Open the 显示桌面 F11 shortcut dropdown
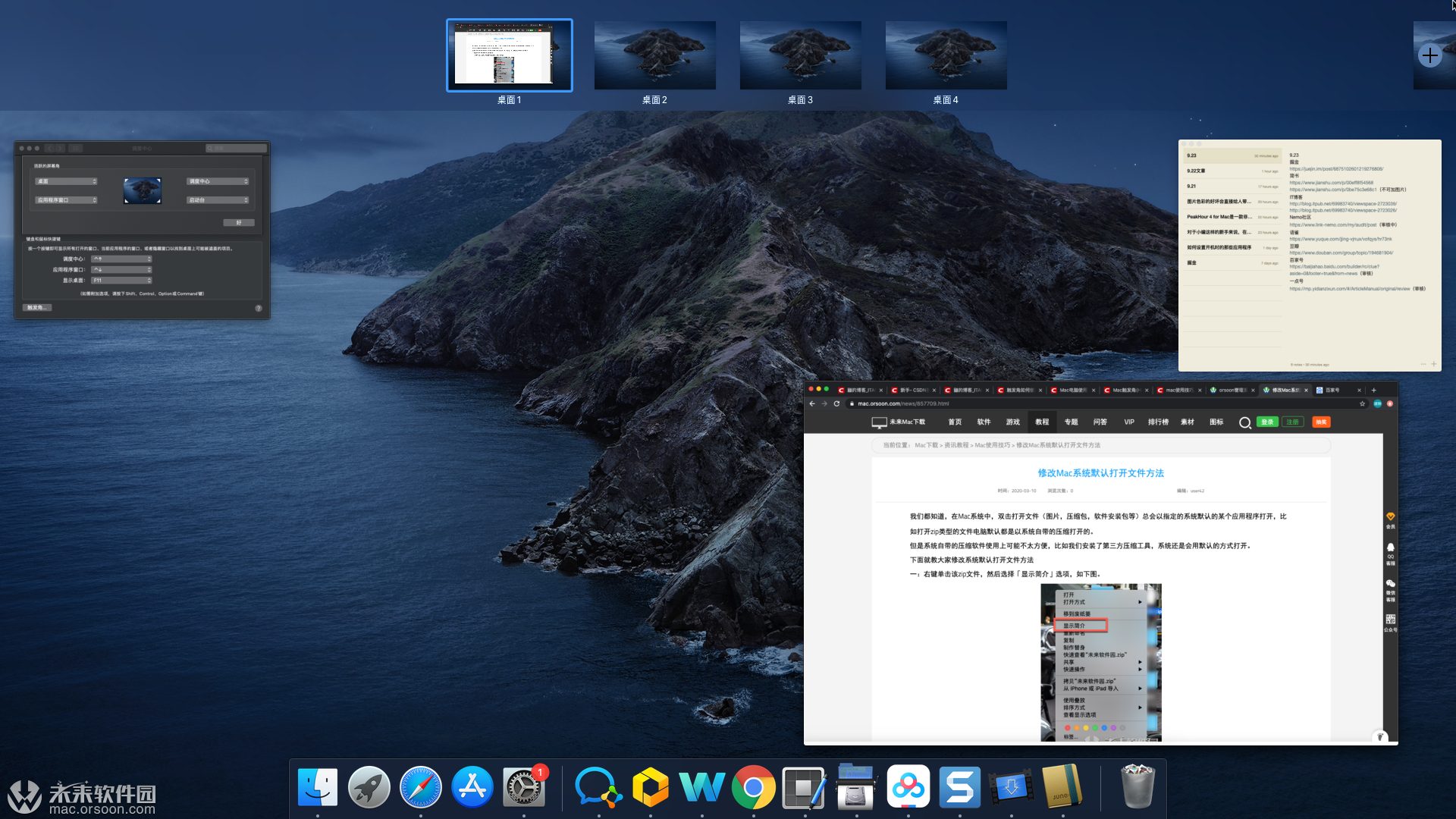 (x=121, y=281)
